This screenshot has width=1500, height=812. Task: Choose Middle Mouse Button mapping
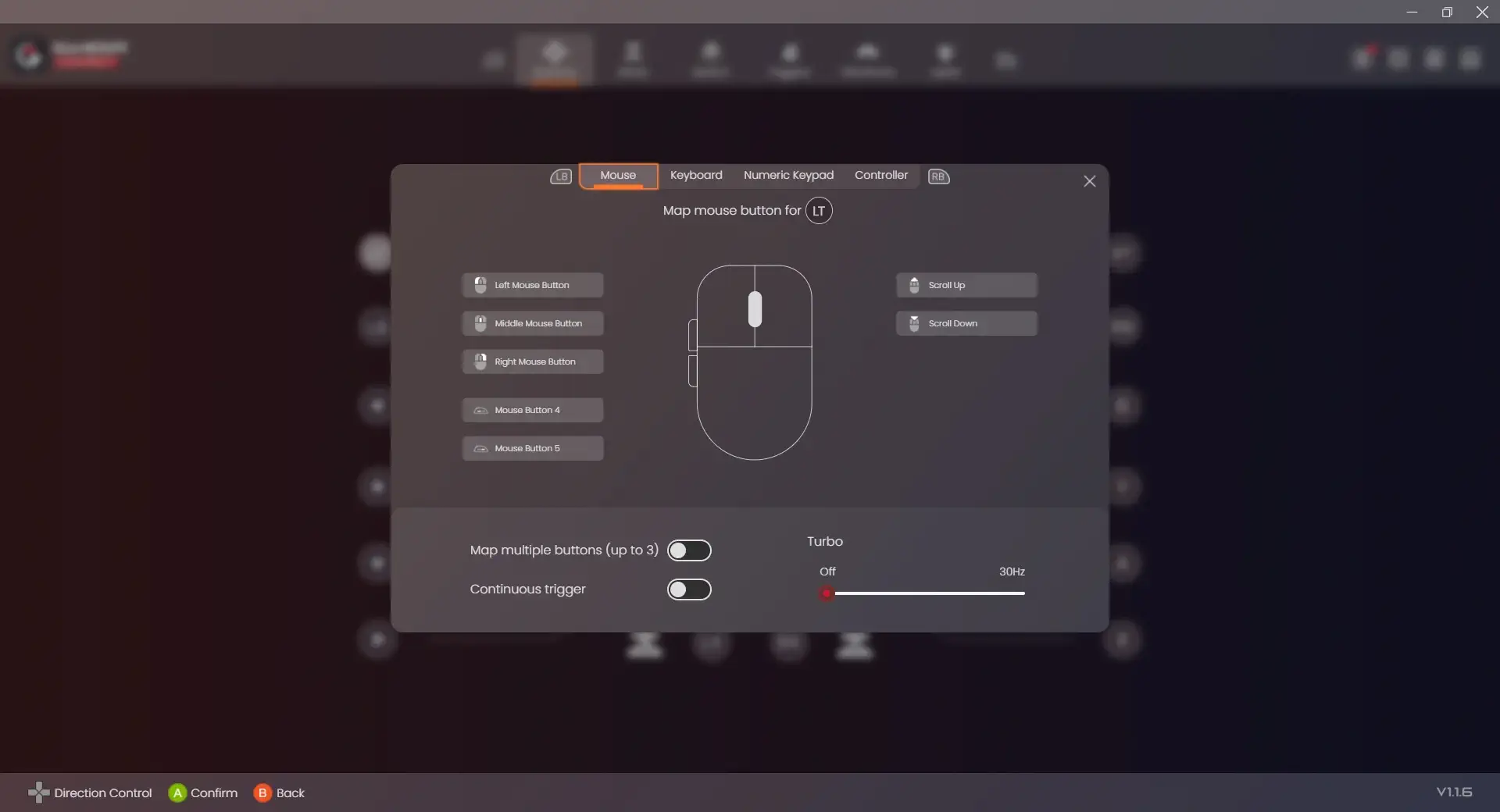532,323
